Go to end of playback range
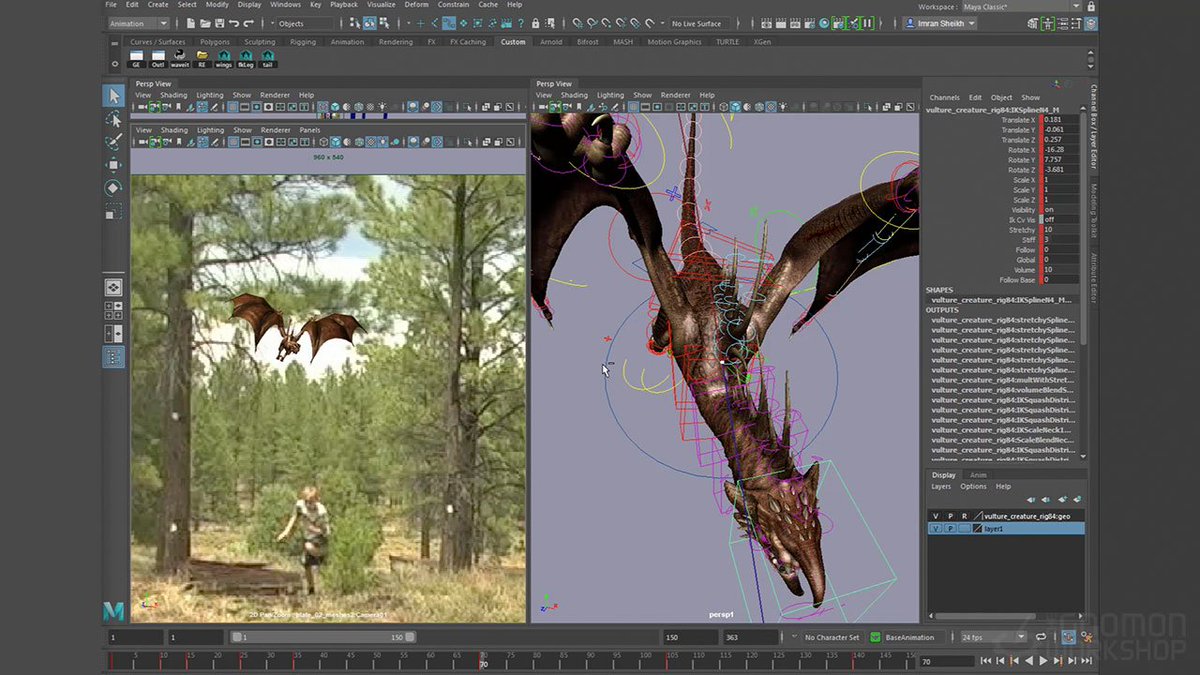Viewport: 1200px width, 675px height. point(1085,660)
